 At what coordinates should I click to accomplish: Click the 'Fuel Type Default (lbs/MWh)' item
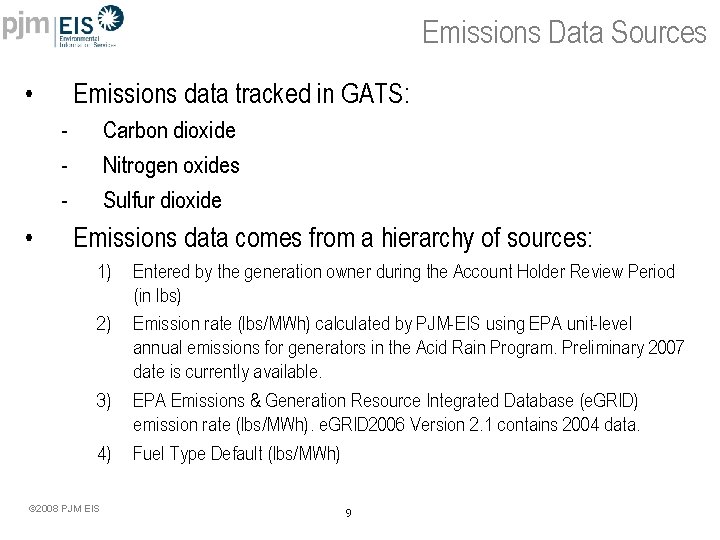[x=236, y=453]
